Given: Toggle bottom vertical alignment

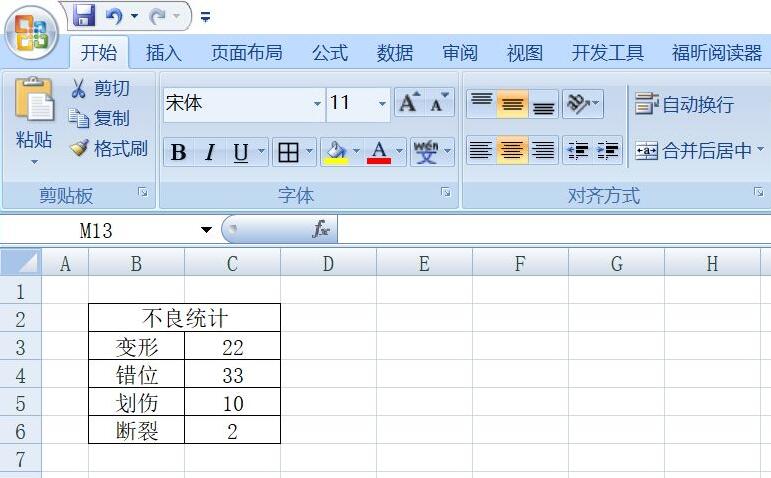Looking at the screenshot, I should click(x=543, y=103).
